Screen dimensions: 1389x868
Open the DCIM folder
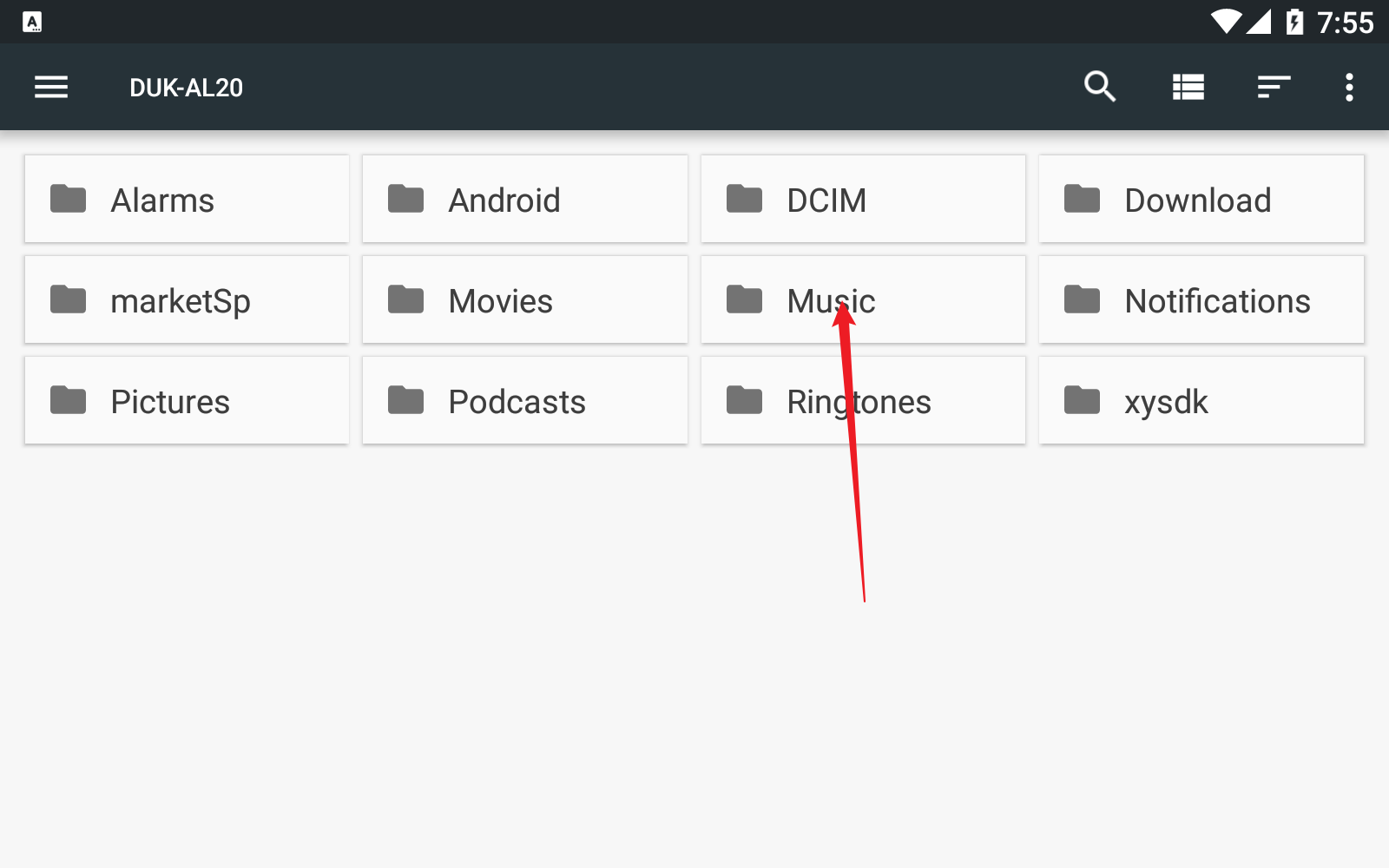pyautogui.click(x=863, y=200)
